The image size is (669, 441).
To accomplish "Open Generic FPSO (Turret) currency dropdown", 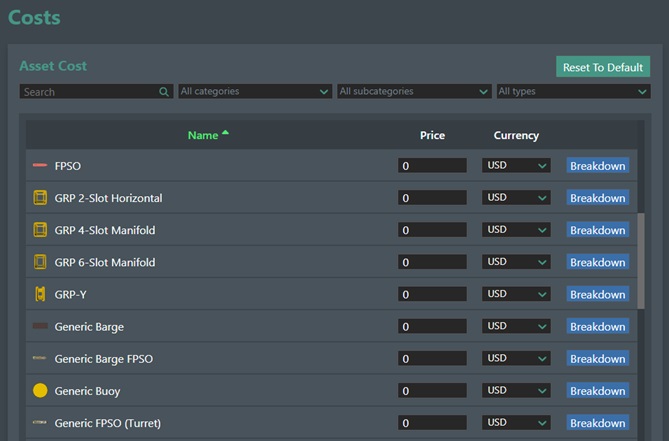I will tap(516, 422).
